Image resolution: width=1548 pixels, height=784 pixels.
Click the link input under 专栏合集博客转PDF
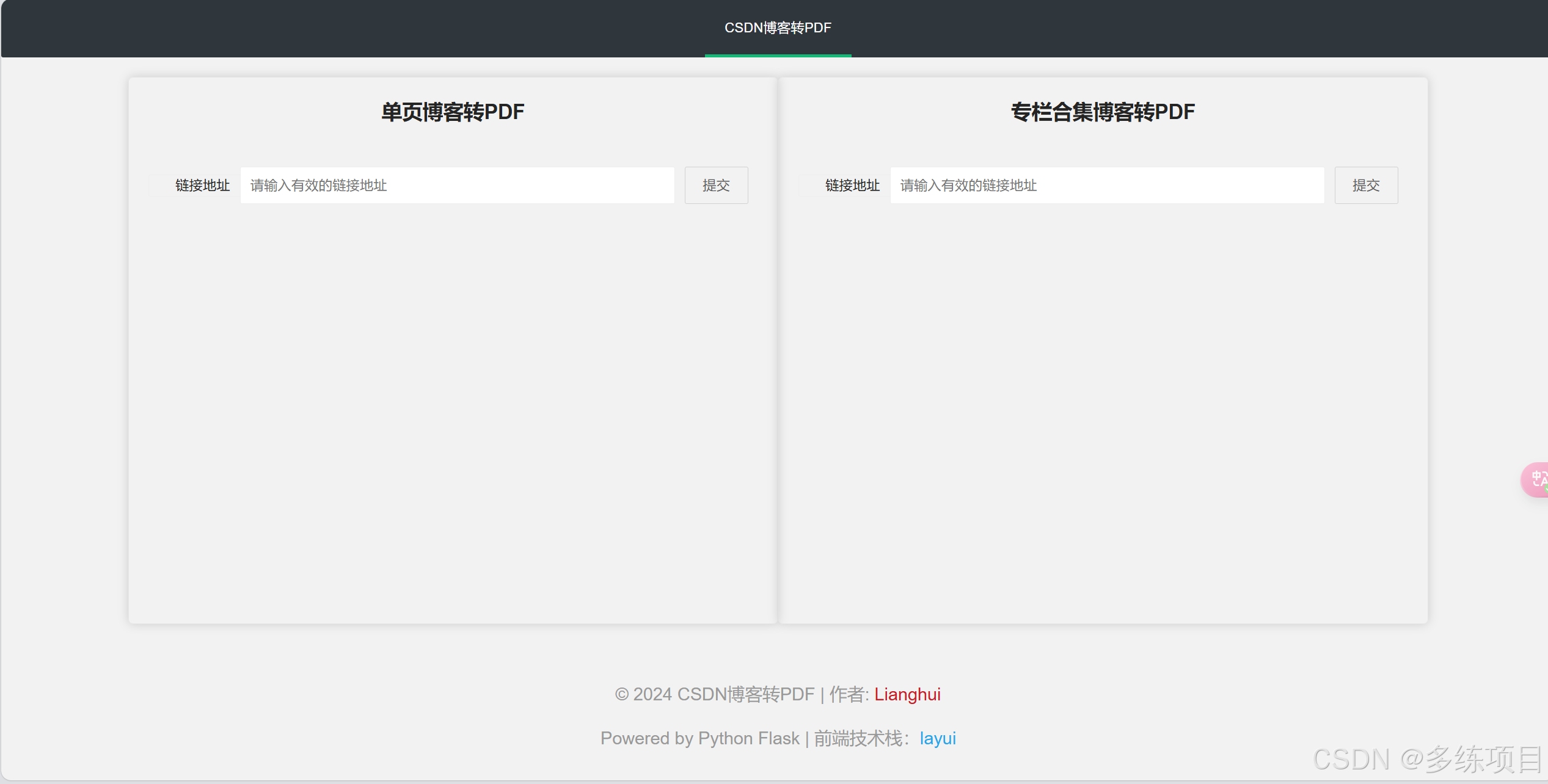1108,185
